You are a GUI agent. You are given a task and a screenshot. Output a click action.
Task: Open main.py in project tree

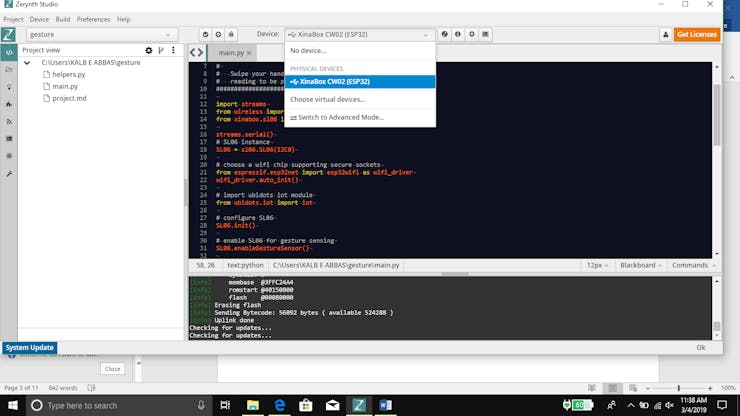tap(65, 86)
